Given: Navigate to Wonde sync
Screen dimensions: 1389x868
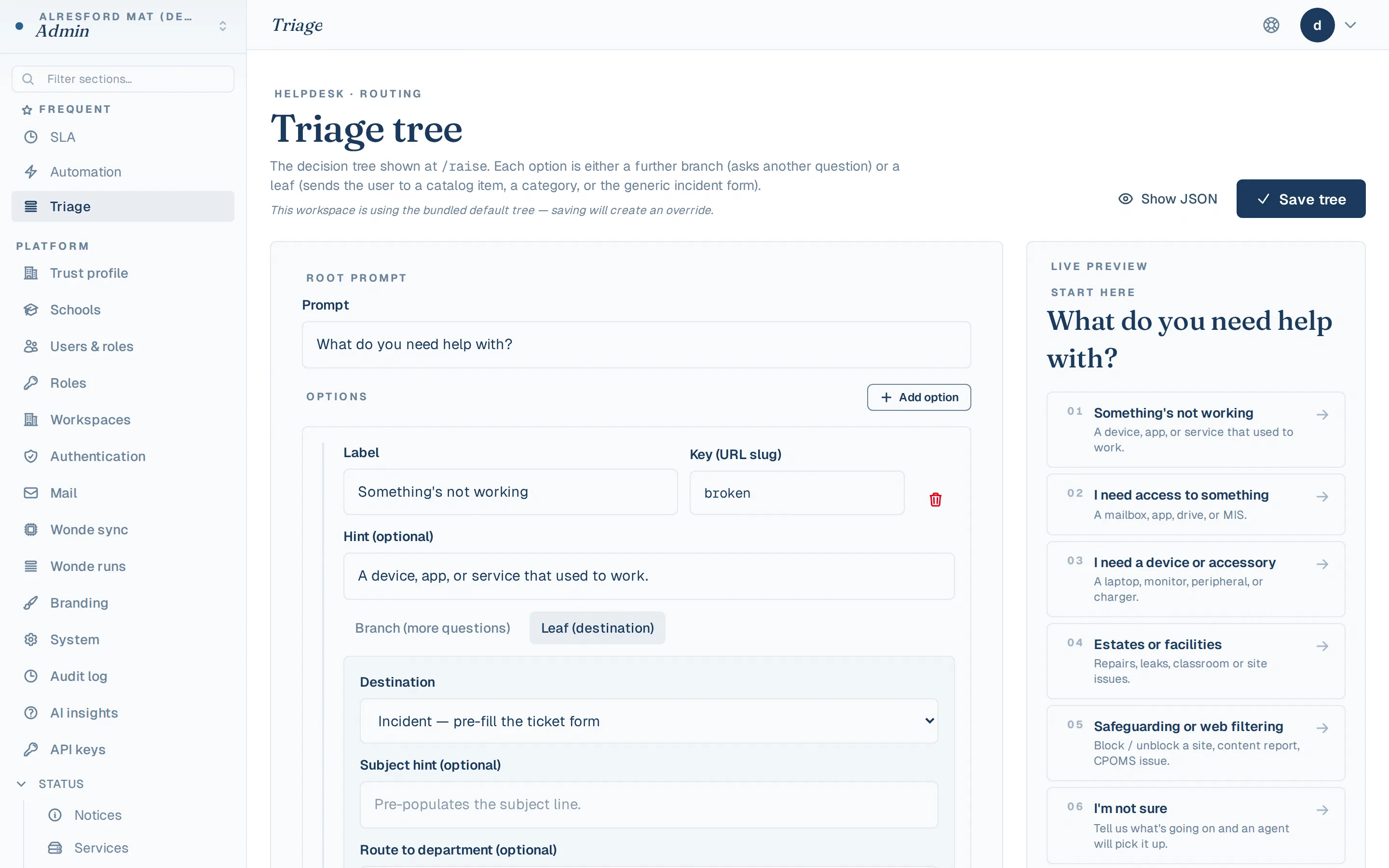Looking at the screenshot, I should tap(123, 530).
